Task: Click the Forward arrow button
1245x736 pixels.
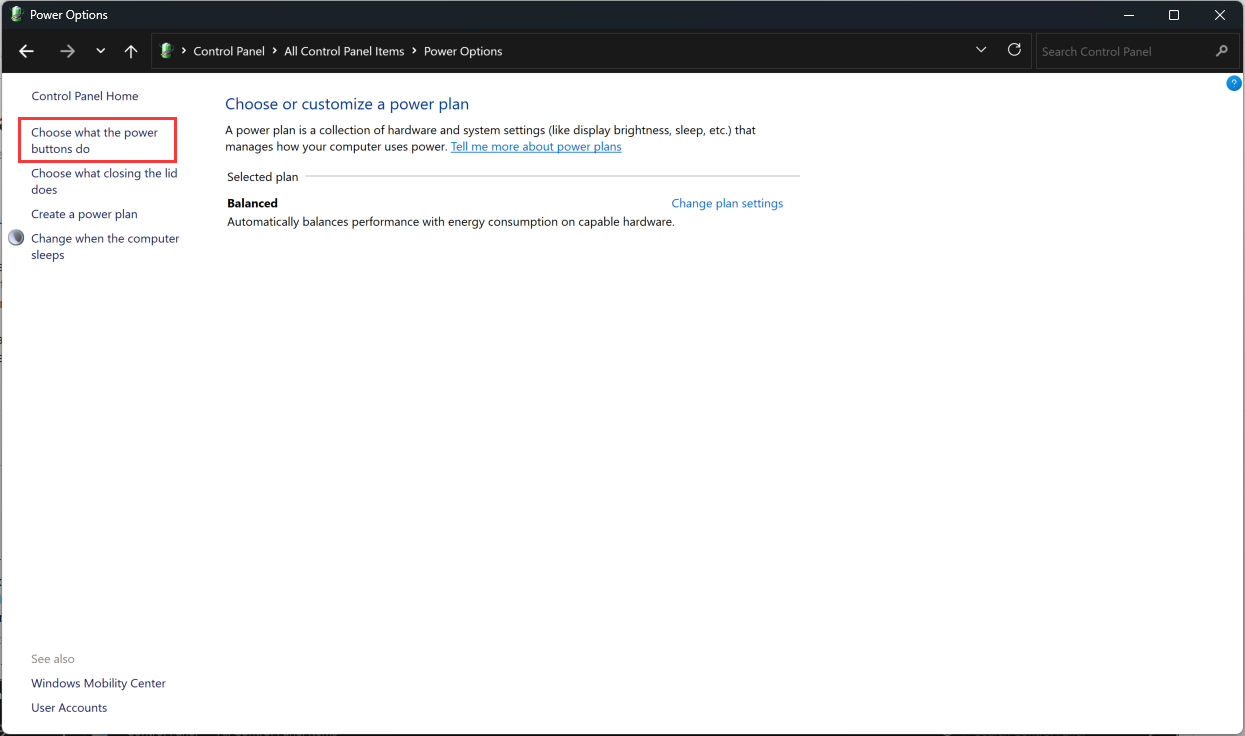Action: [x=67, y=51]
